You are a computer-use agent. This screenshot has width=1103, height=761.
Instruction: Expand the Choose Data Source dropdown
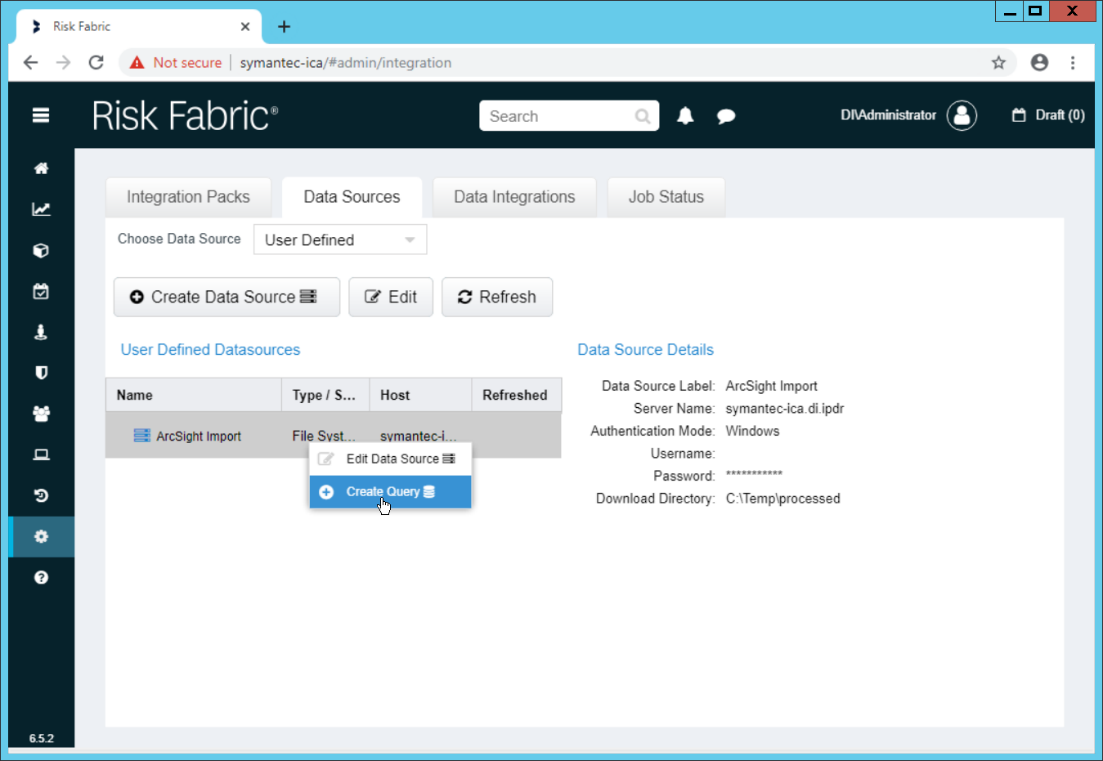pyautogui.click(x=340, y=240)
